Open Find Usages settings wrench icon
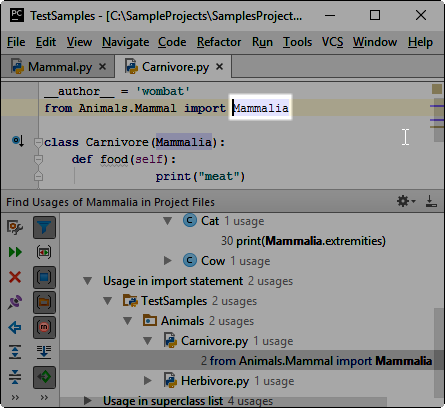Viewport: 445px width, 408px height. [15, 227]
